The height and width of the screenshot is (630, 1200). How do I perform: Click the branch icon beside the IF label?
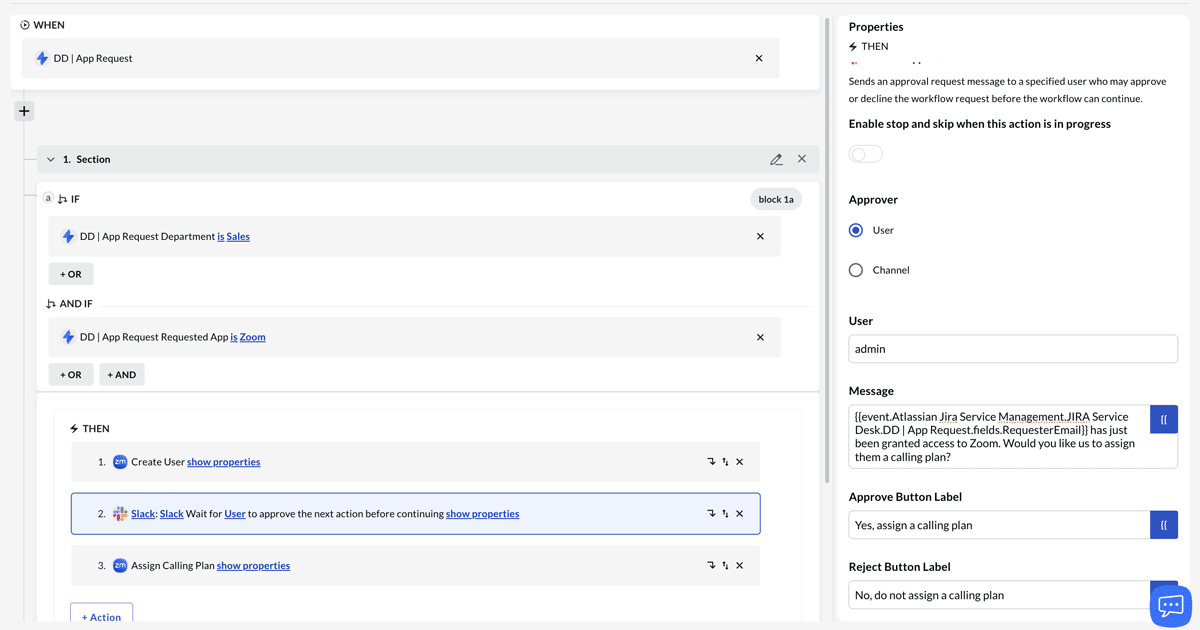[64, 198]
